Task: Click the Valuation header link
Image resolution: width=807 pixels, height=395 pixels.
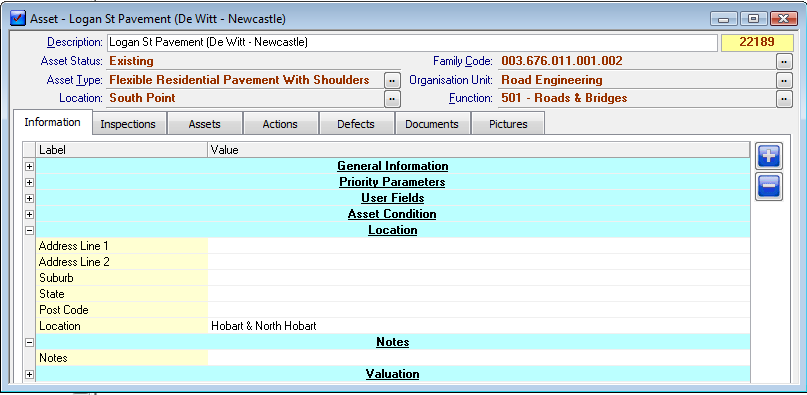Action: 393,374
